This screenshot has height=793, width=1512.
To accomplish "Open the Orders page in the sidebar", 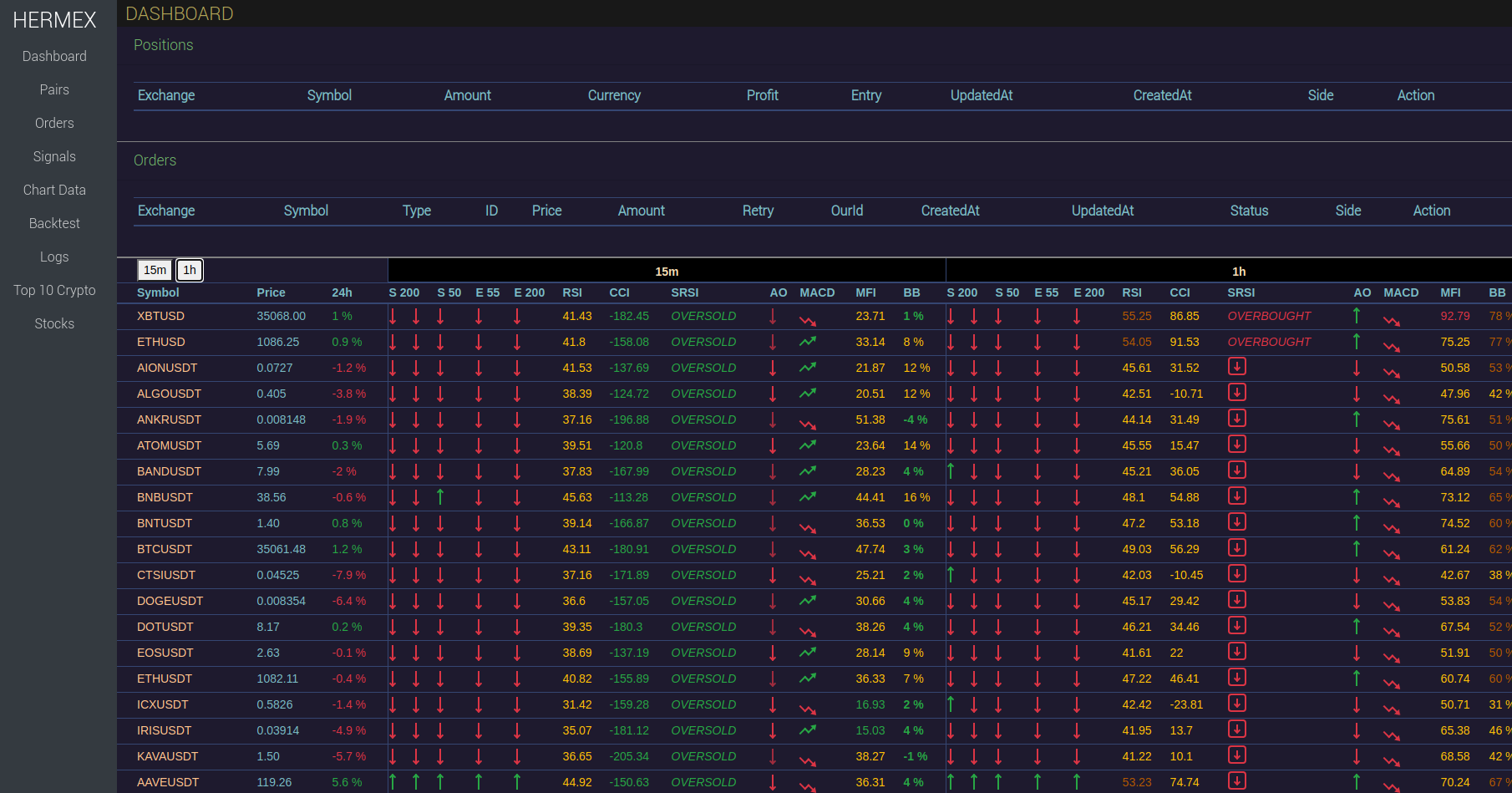I will click(54, 123).
